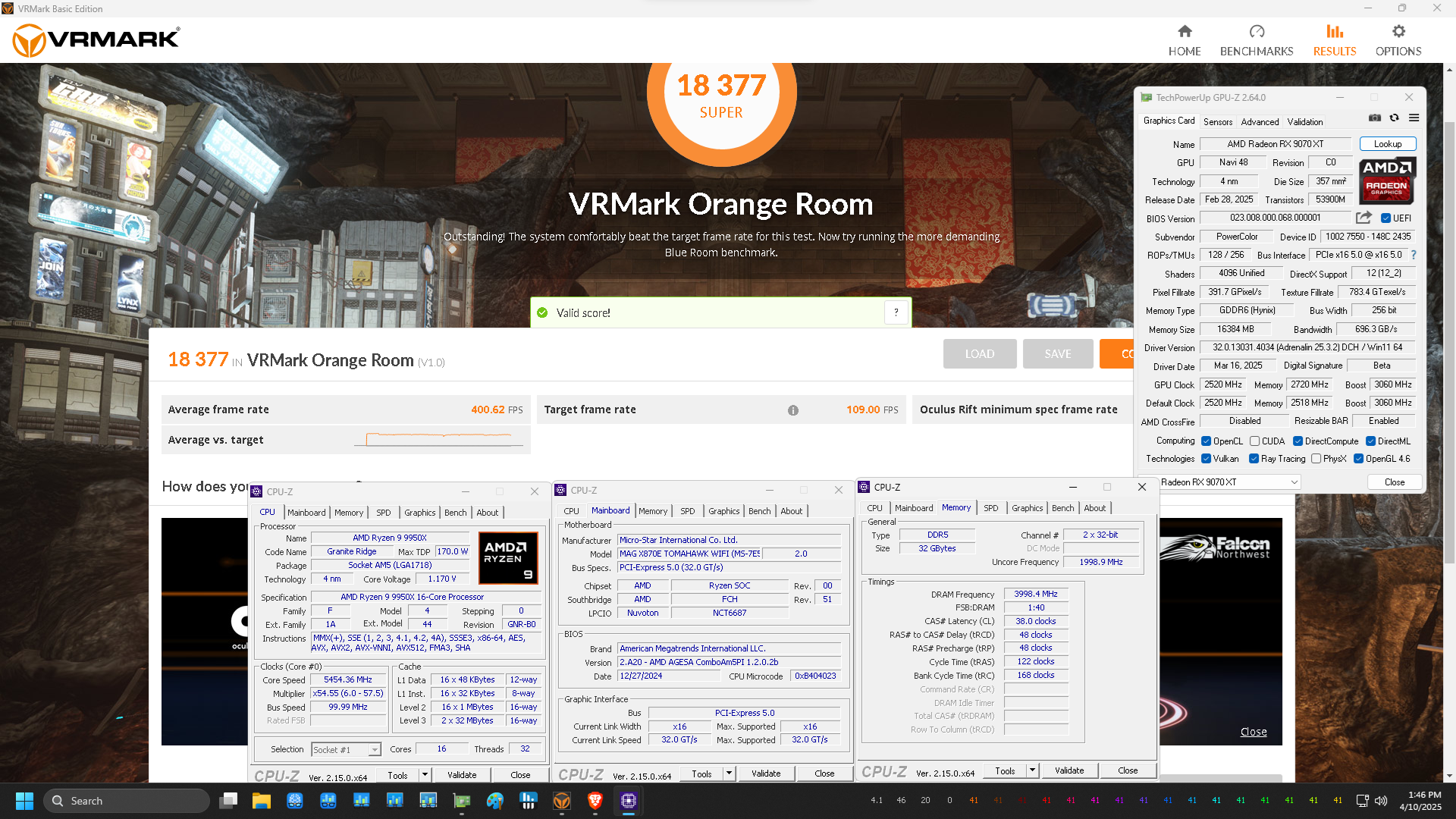
Task: Click the question mark beside Valid score
Action: (896, 312)
